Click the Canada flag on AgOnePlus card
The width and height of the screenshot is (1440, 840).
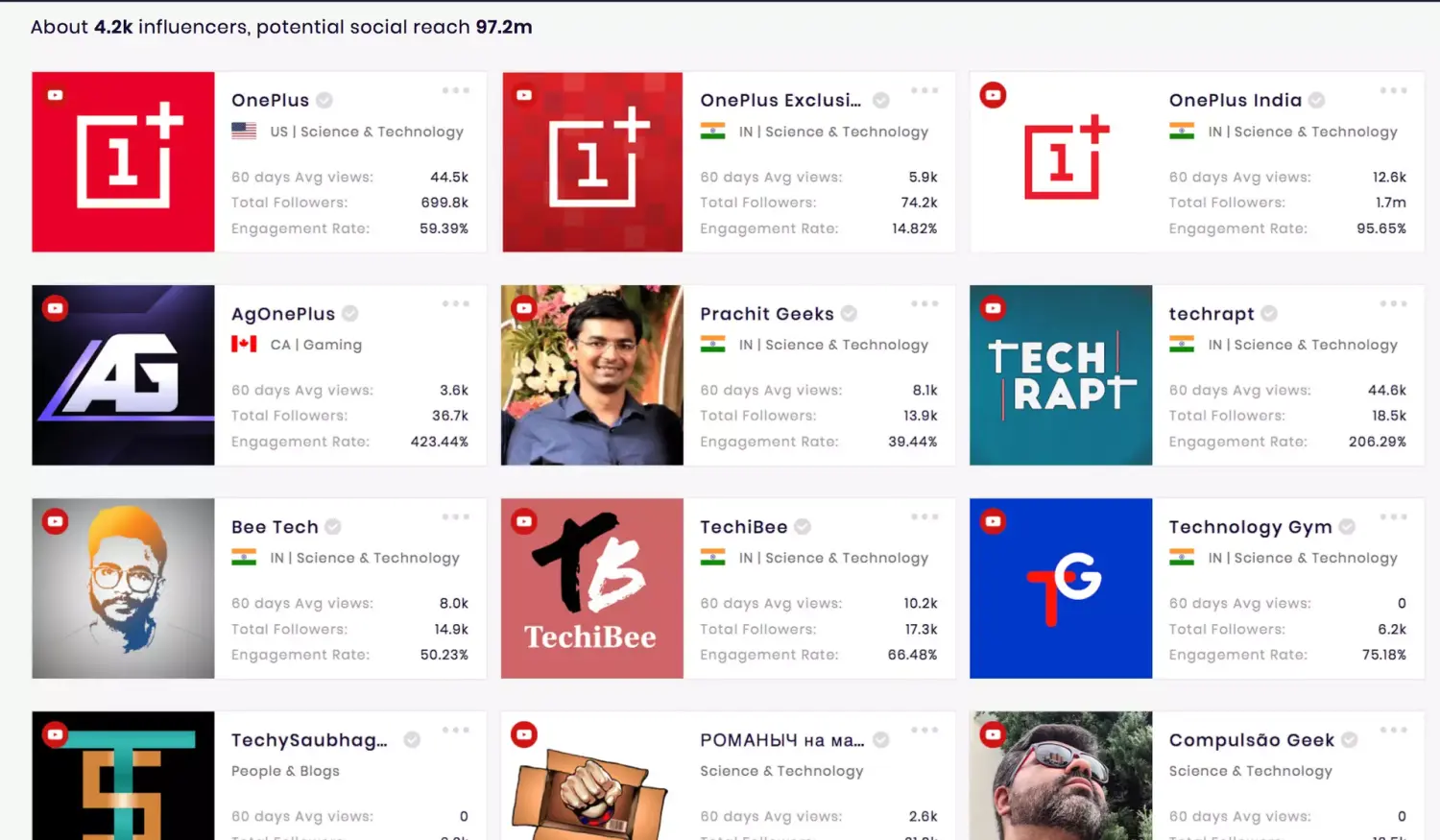(244, 344)
